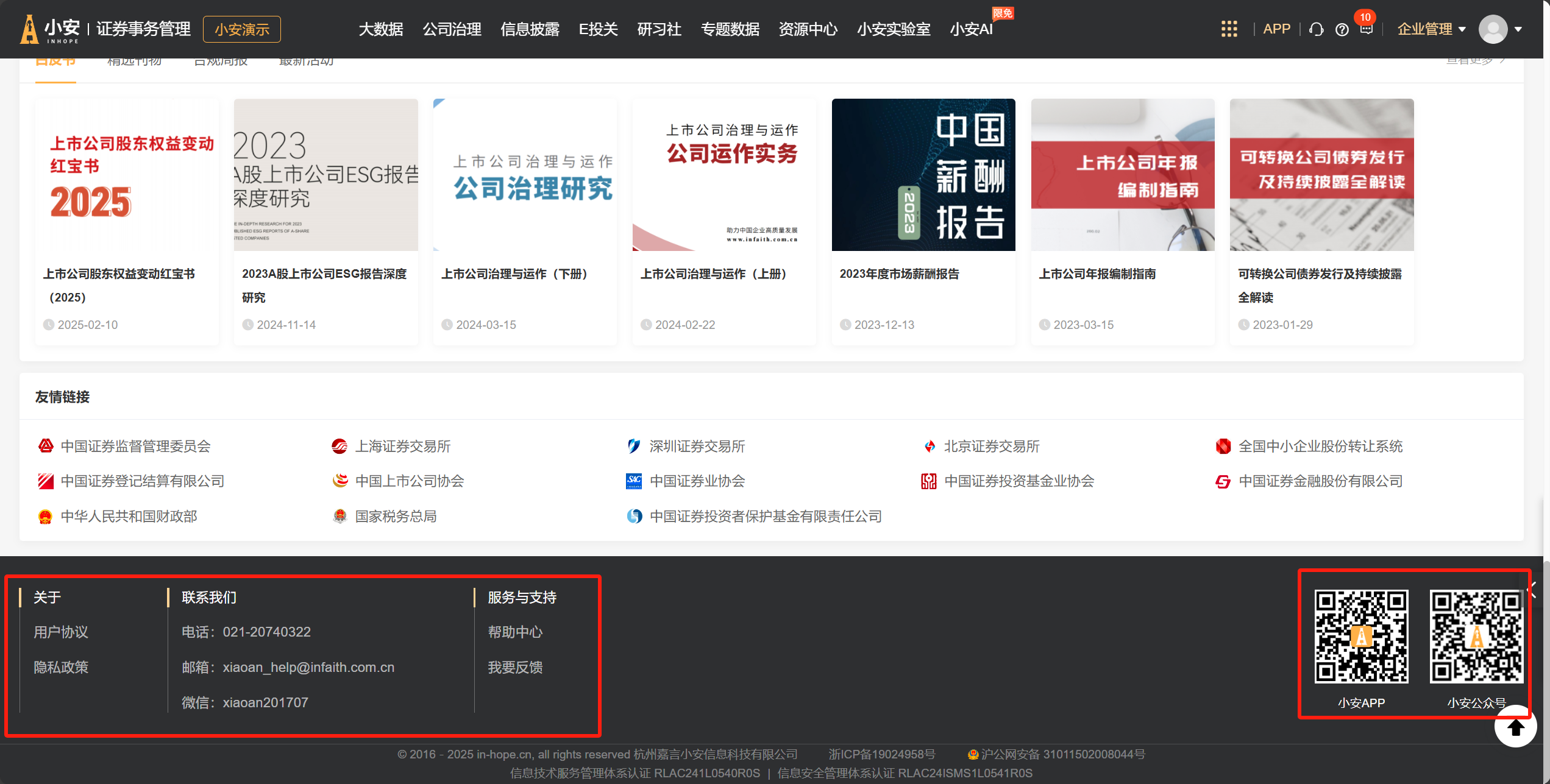Open the 研习社 menu
1550x784 pixels.
pyautogui.click(x=659, y=29)
